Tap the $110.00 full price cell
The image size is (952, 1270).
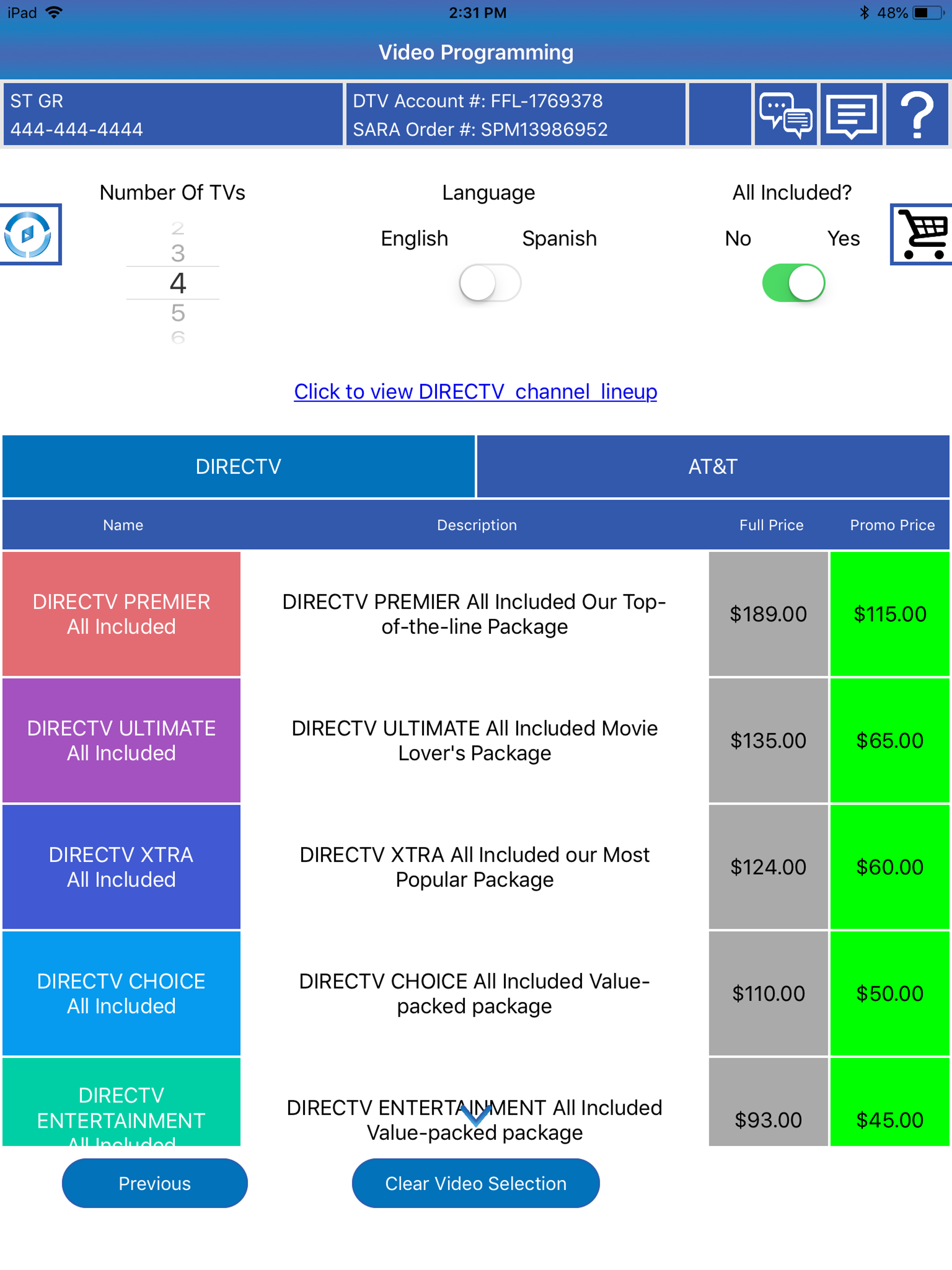pos(768,993)
